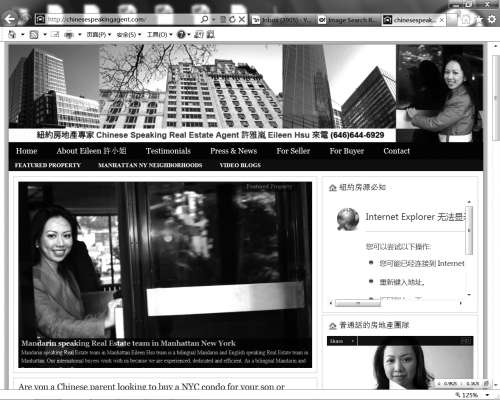The height and width of the screenshot is (400, 500).
Task: Open the Tools gear icon
Action: click(492, 20)
